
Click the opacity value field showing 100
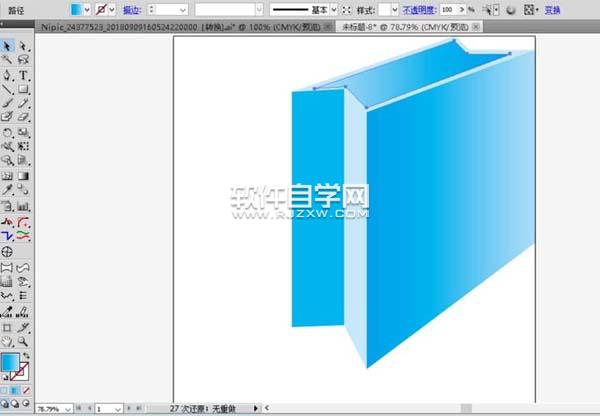448,10
